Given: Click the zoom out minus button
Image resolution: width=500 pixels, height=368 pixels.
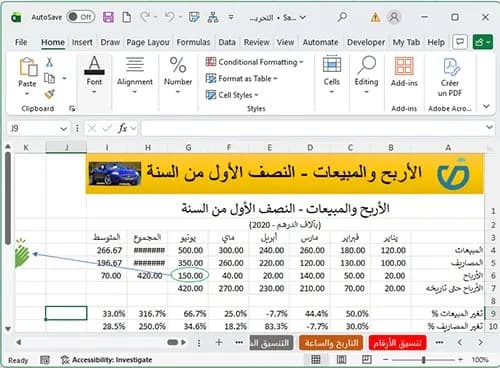Looking at the screenshot, I should [386, 360].
